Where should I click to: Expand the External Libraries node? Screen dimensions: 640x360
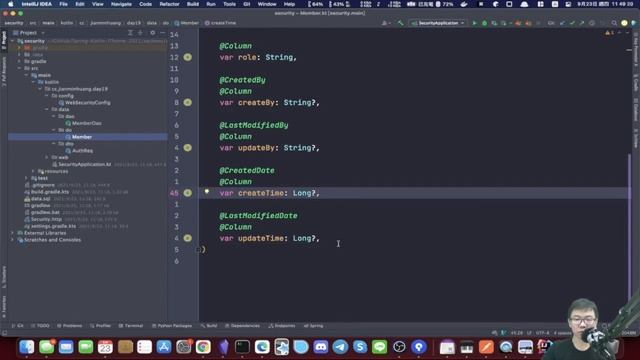(13, 233)
